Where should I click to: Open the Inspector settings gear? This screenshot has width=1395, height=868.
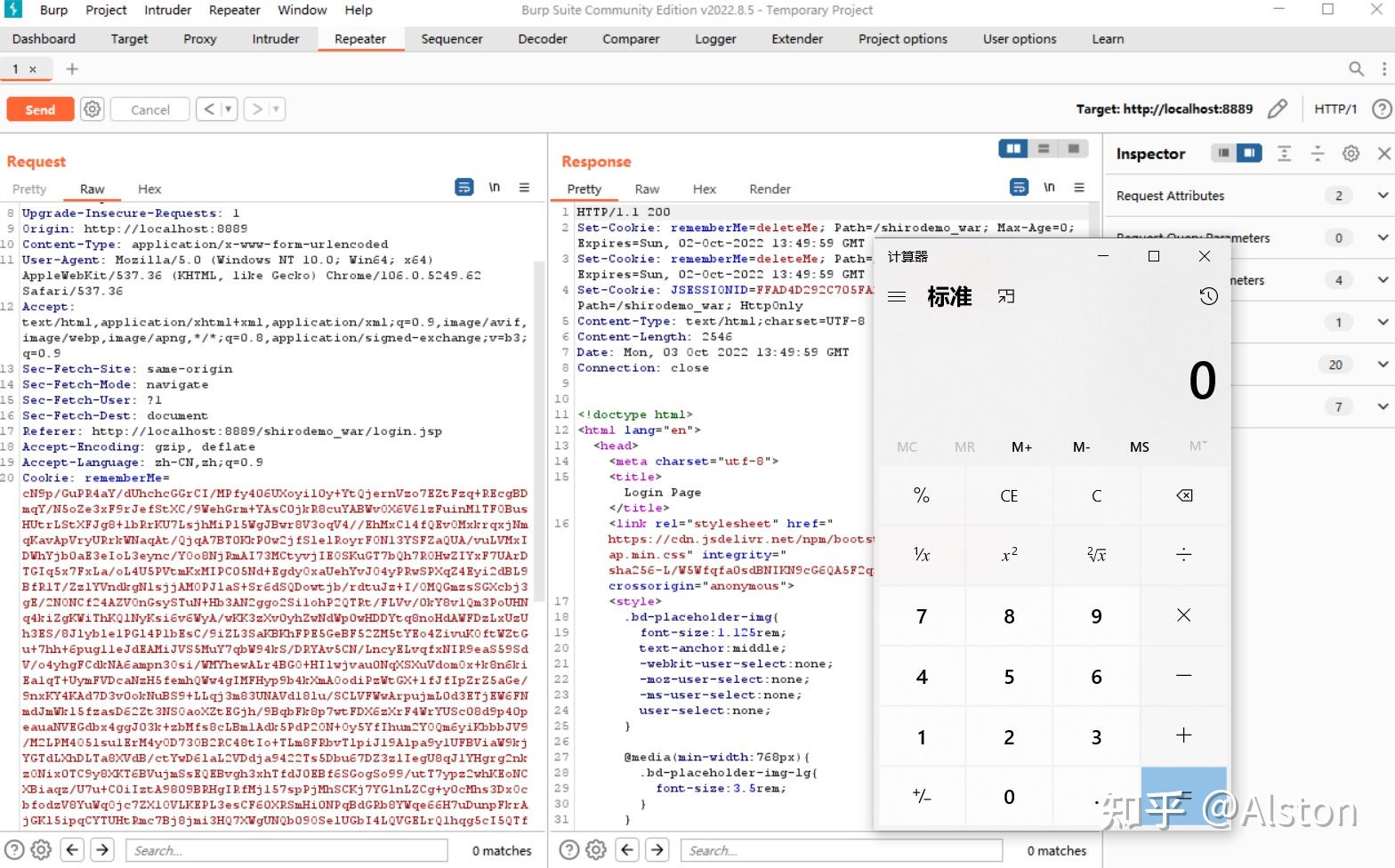1351,153
